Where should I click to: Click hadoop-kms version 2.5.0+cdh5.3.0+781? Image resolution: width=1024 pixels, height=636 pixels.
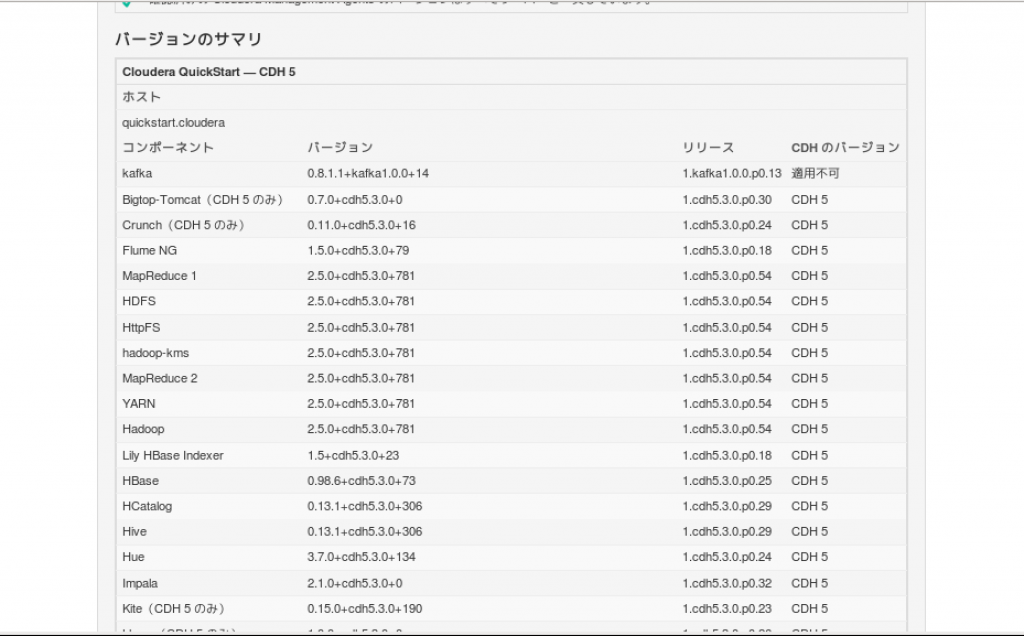tap(361, 353)
